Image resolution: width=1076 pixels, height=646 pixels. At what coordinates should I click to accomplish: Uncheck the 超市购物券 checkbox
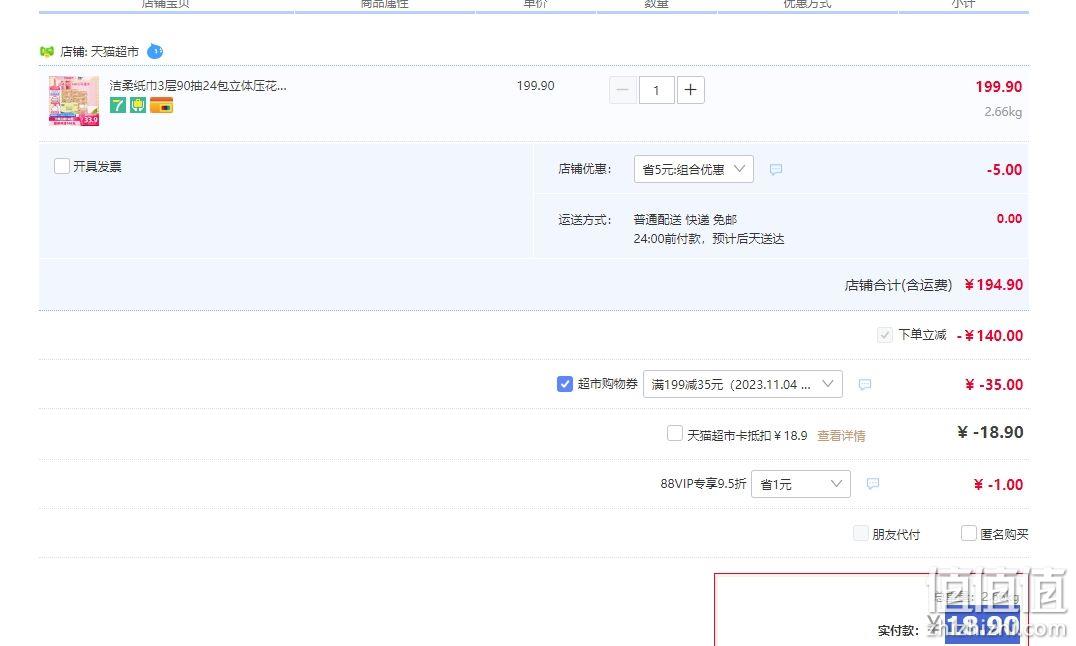point(565,384)
